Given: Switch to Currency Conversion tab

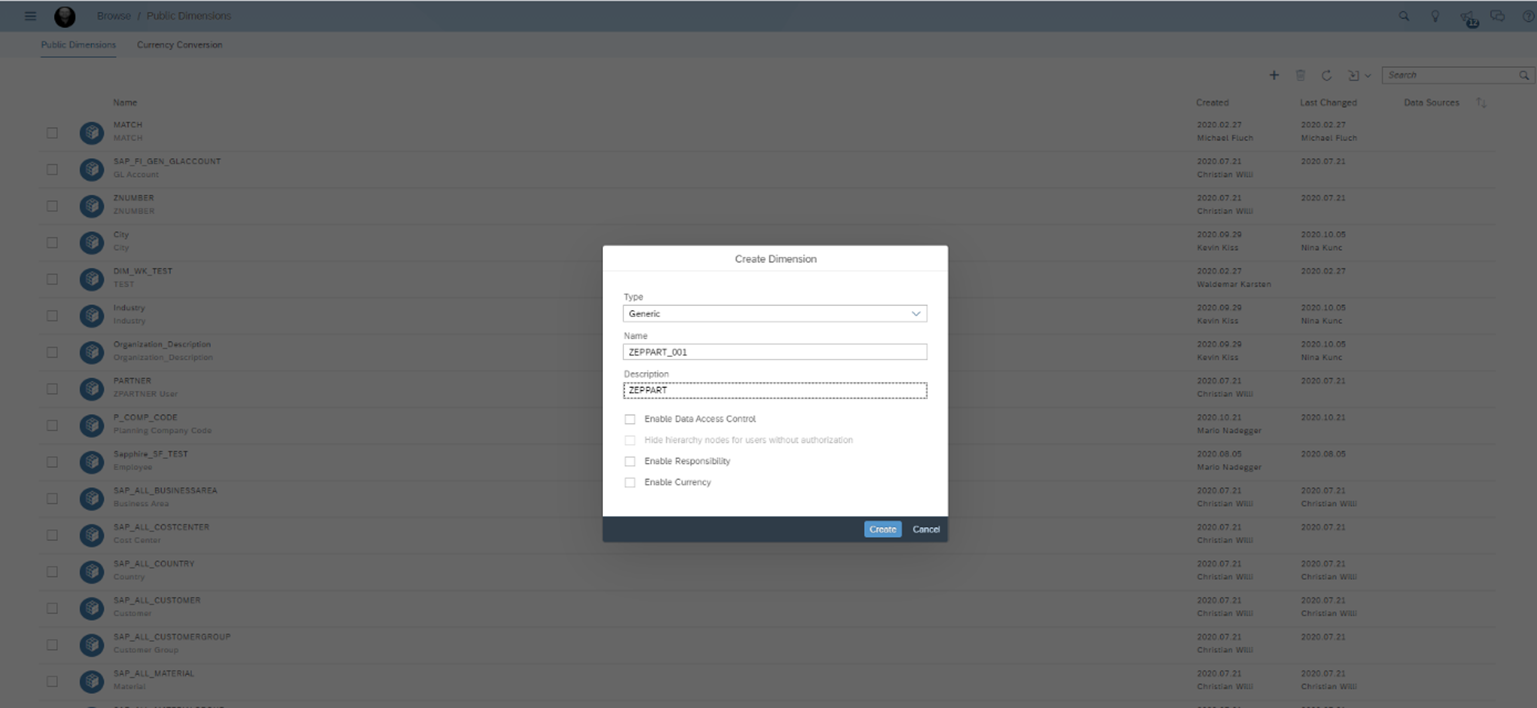Looking at the screenshot, I should pyautogui.click(x=180, y=45).
